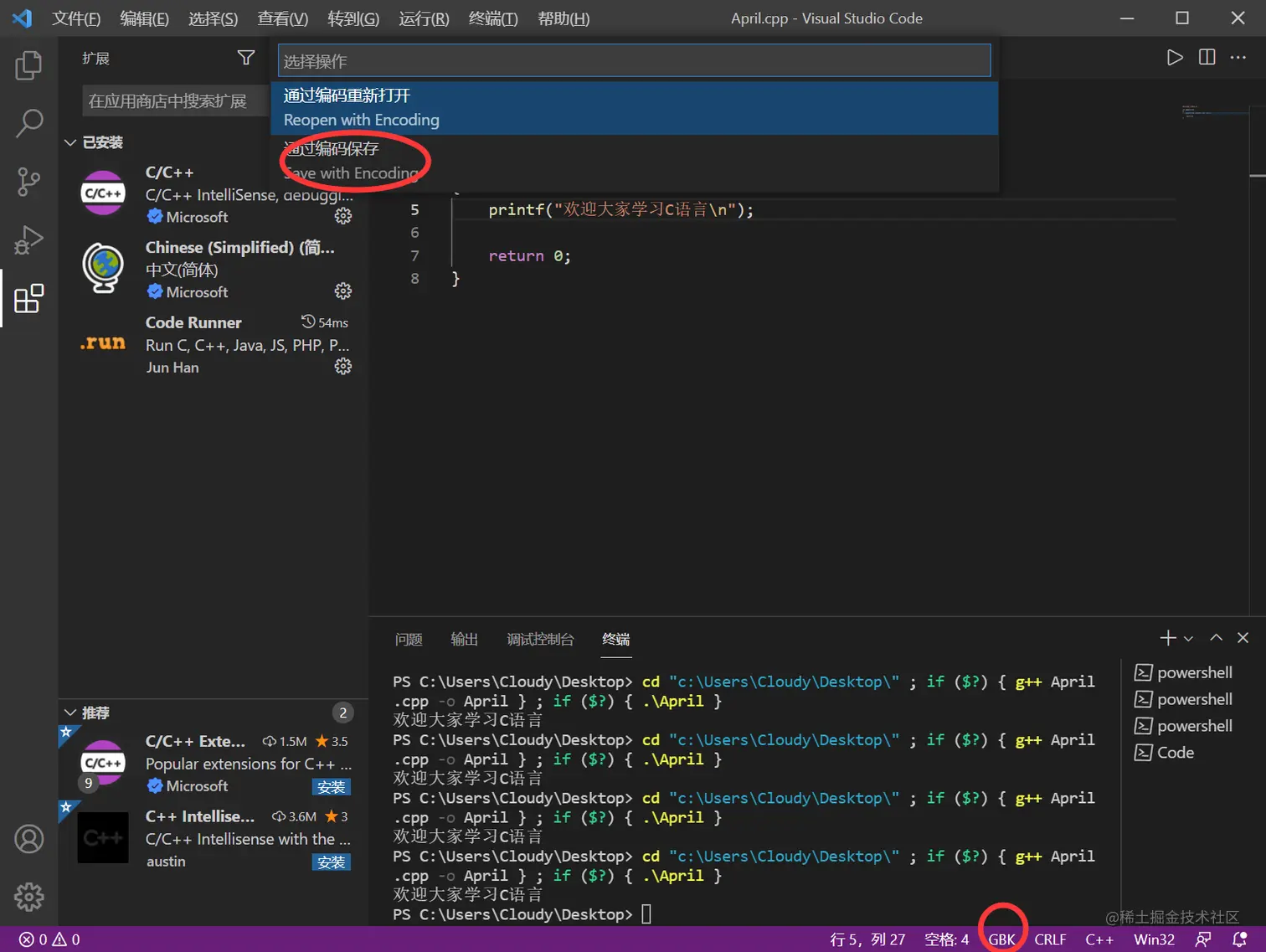Open the 帮助(H) menu
This screenshot has height=952, width=1266.
click(x=564, y=18)
